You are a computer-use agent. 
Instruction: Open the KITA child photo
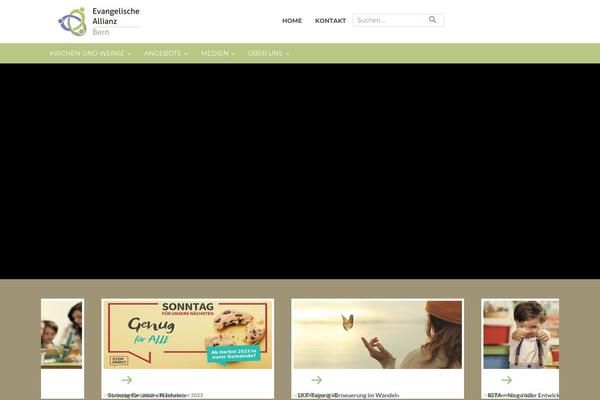[x=521, y=335]
